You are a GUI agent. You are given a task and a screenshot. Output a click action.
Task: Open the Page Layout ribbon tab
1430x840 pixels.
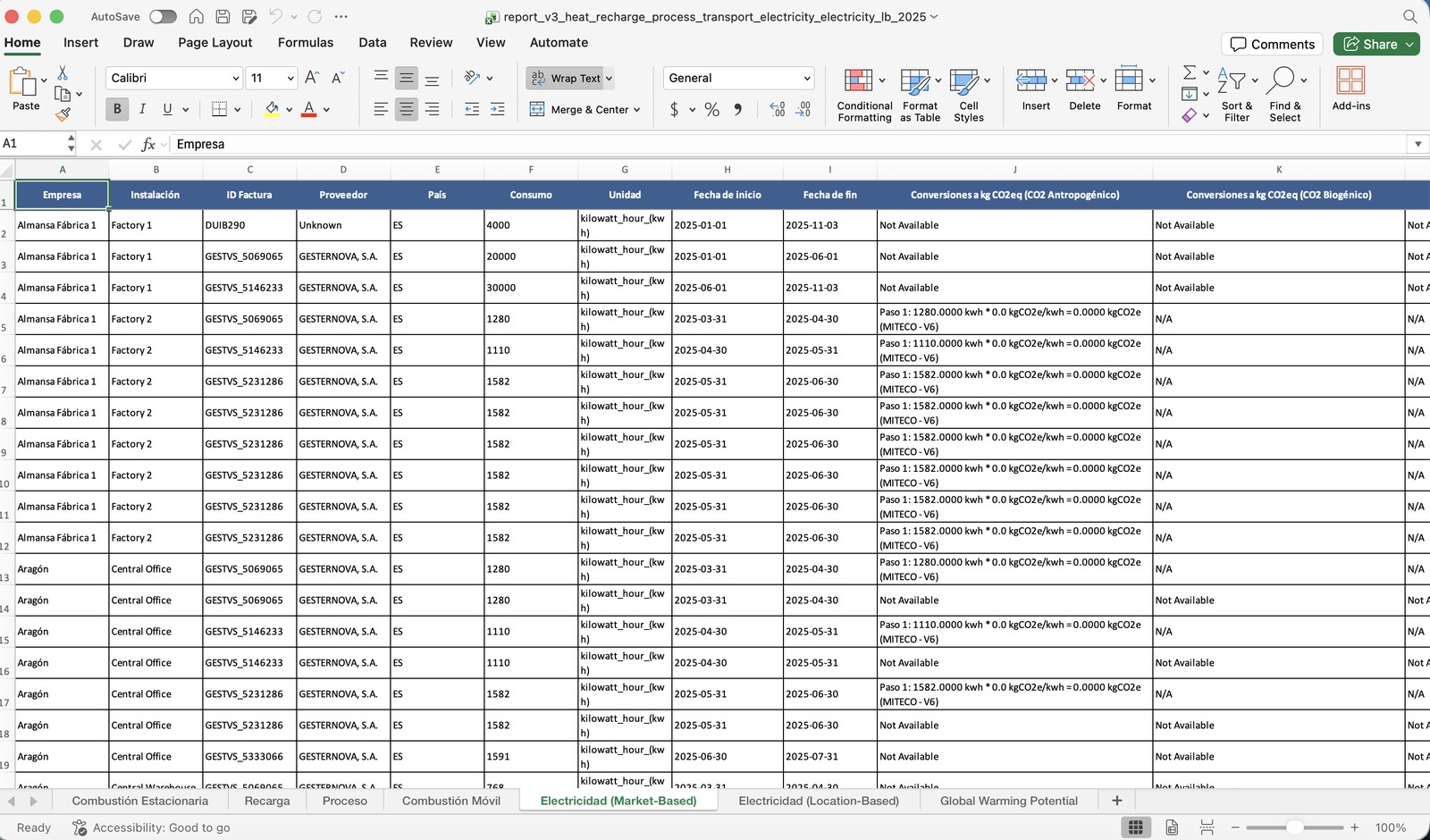[214, 42]
